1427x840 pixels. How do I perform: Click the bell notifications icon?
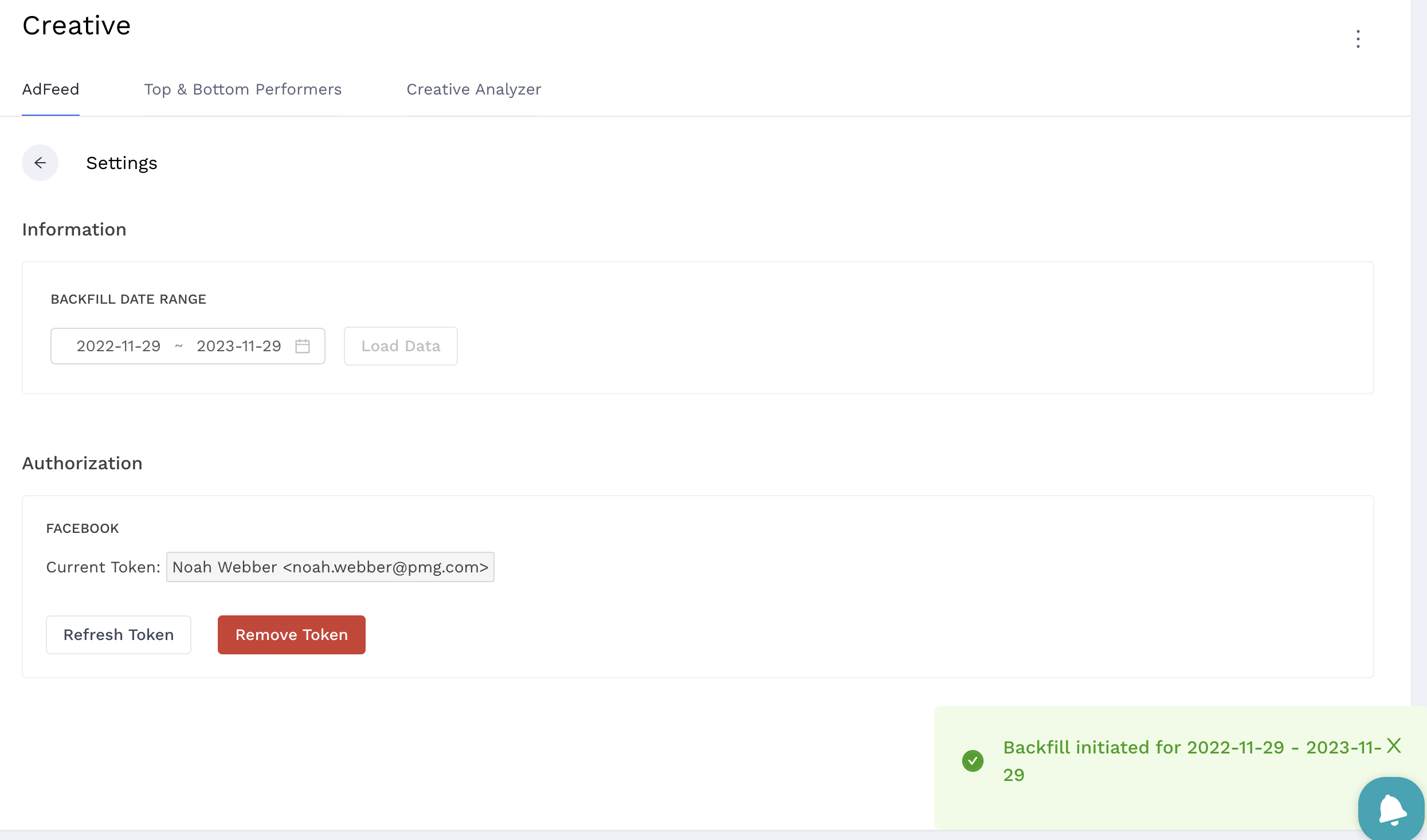click(1391, 808)
